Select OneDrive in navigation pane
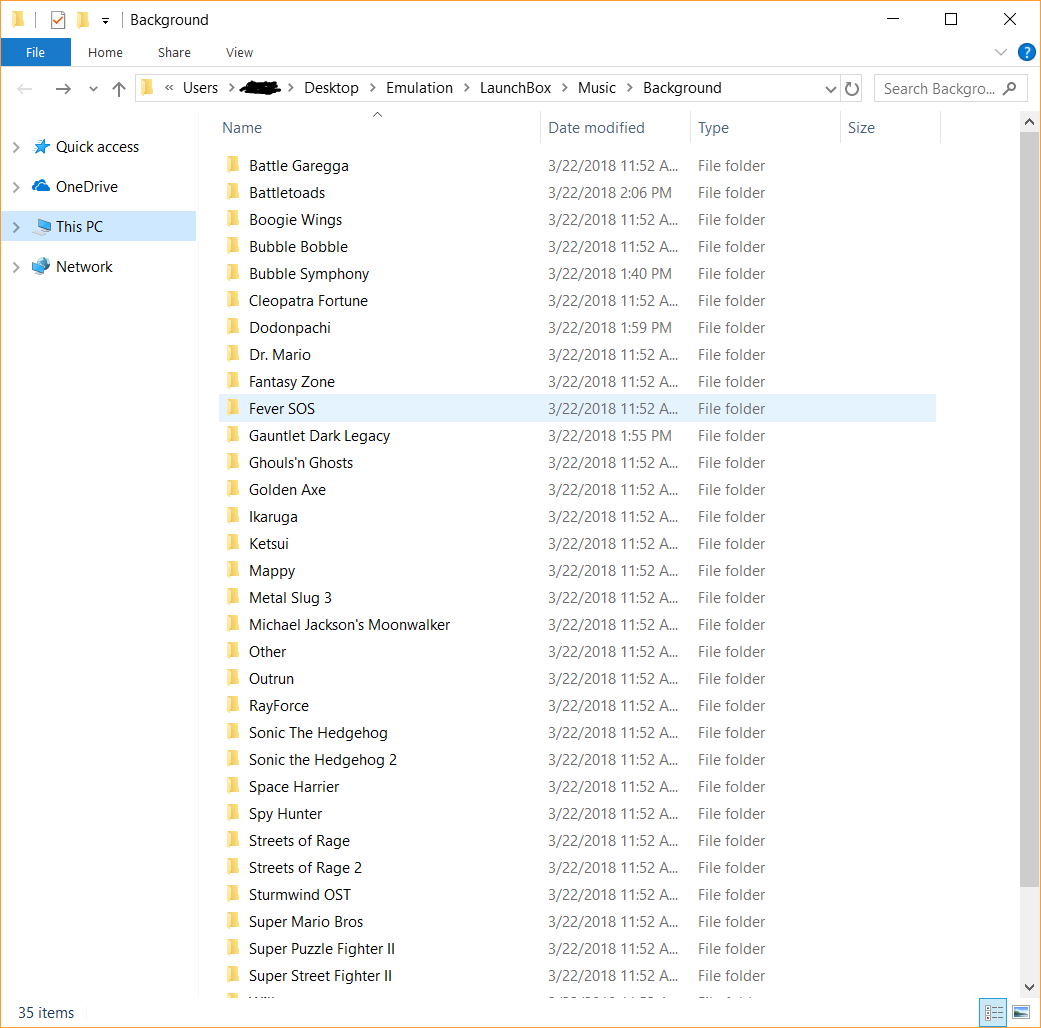 [x=86, y=187]
